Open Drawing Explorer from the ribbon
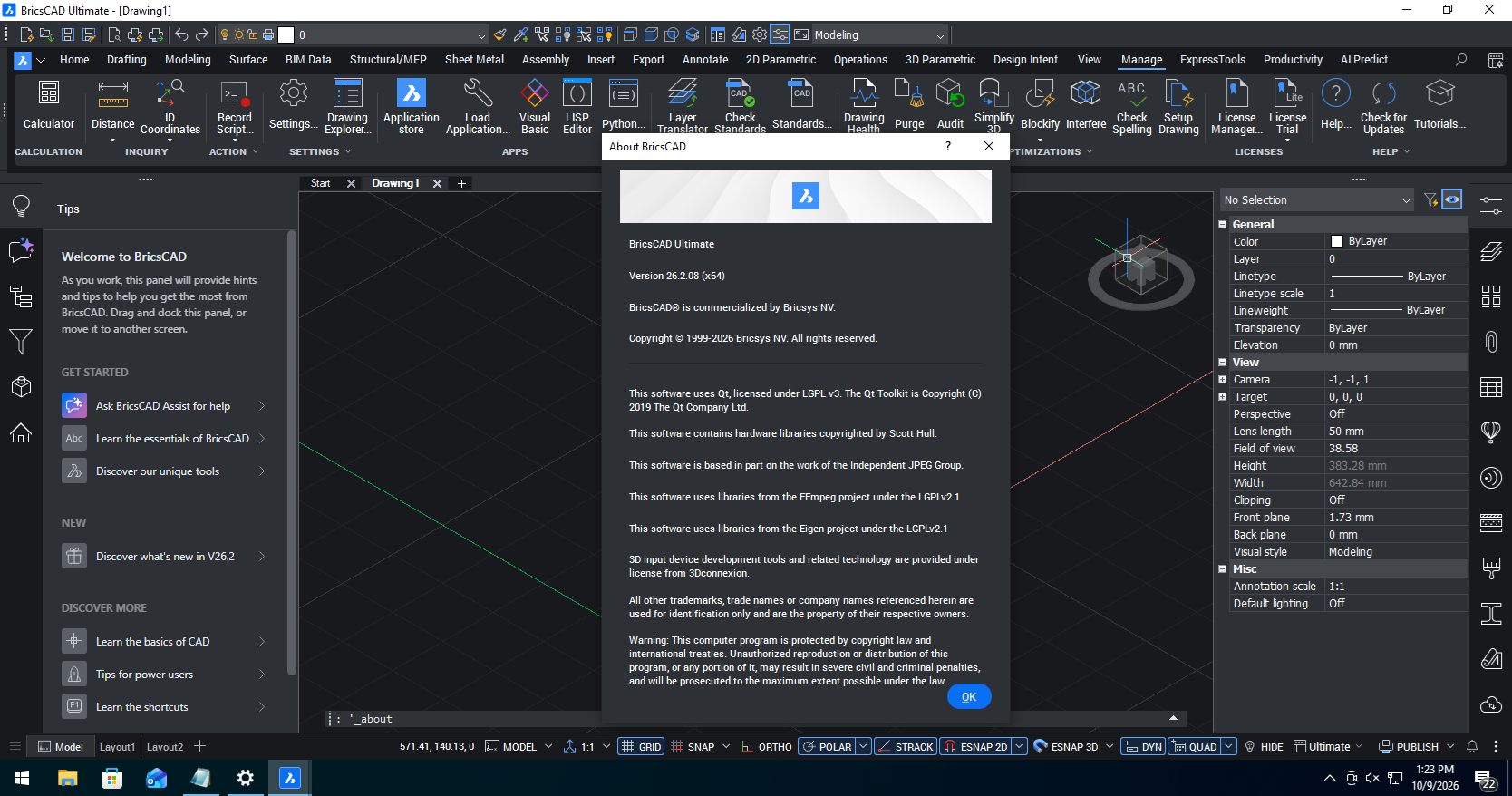Viewport: 1512px width, 796px height. (x=347, y=106)
